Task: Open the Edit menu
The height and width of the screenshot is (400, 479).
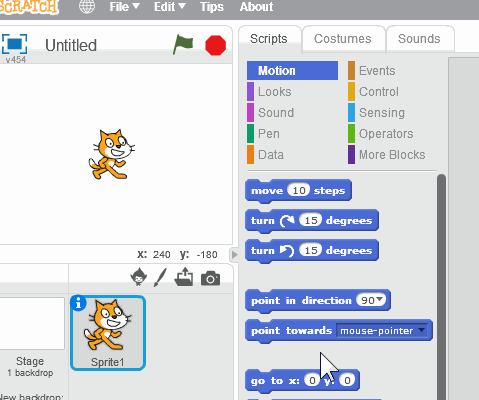Action: pyautogui.click(x=169, y=7)
